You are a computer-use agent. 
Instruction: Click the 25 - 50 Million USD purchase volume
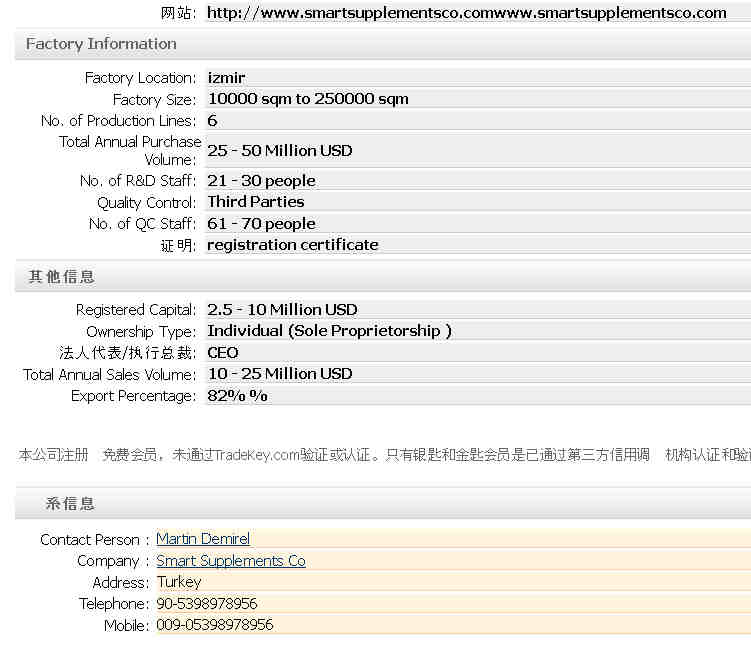tap(280, 151)
